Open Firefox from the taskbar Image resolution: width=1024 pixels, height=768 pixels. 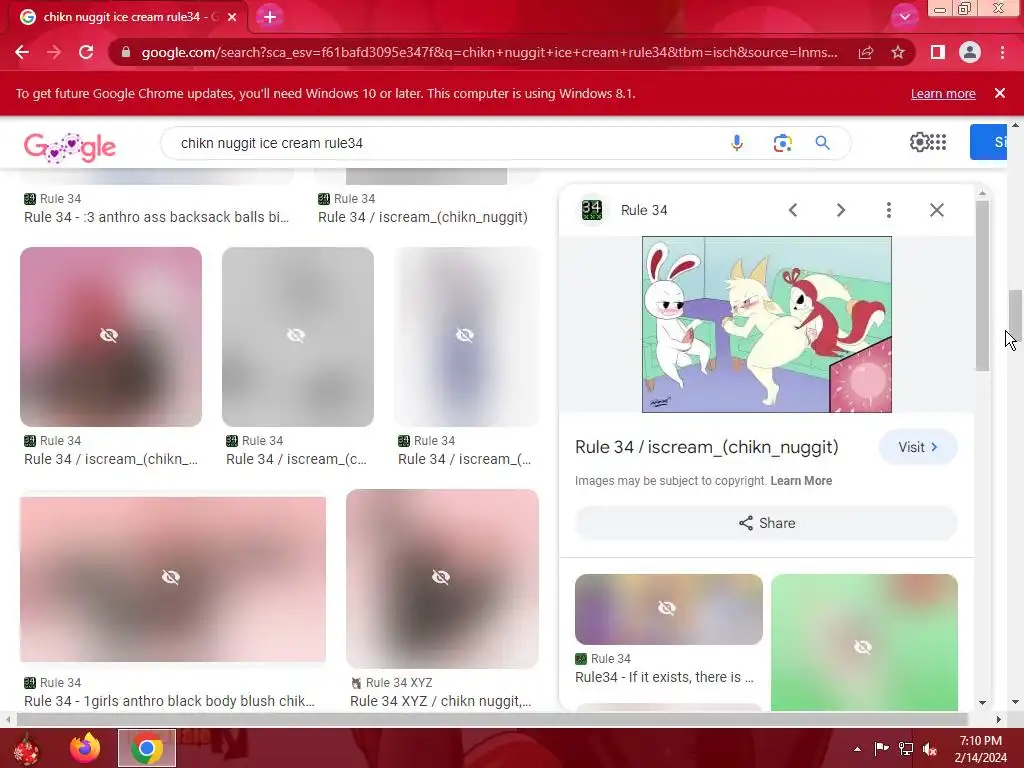click(85, 748)
